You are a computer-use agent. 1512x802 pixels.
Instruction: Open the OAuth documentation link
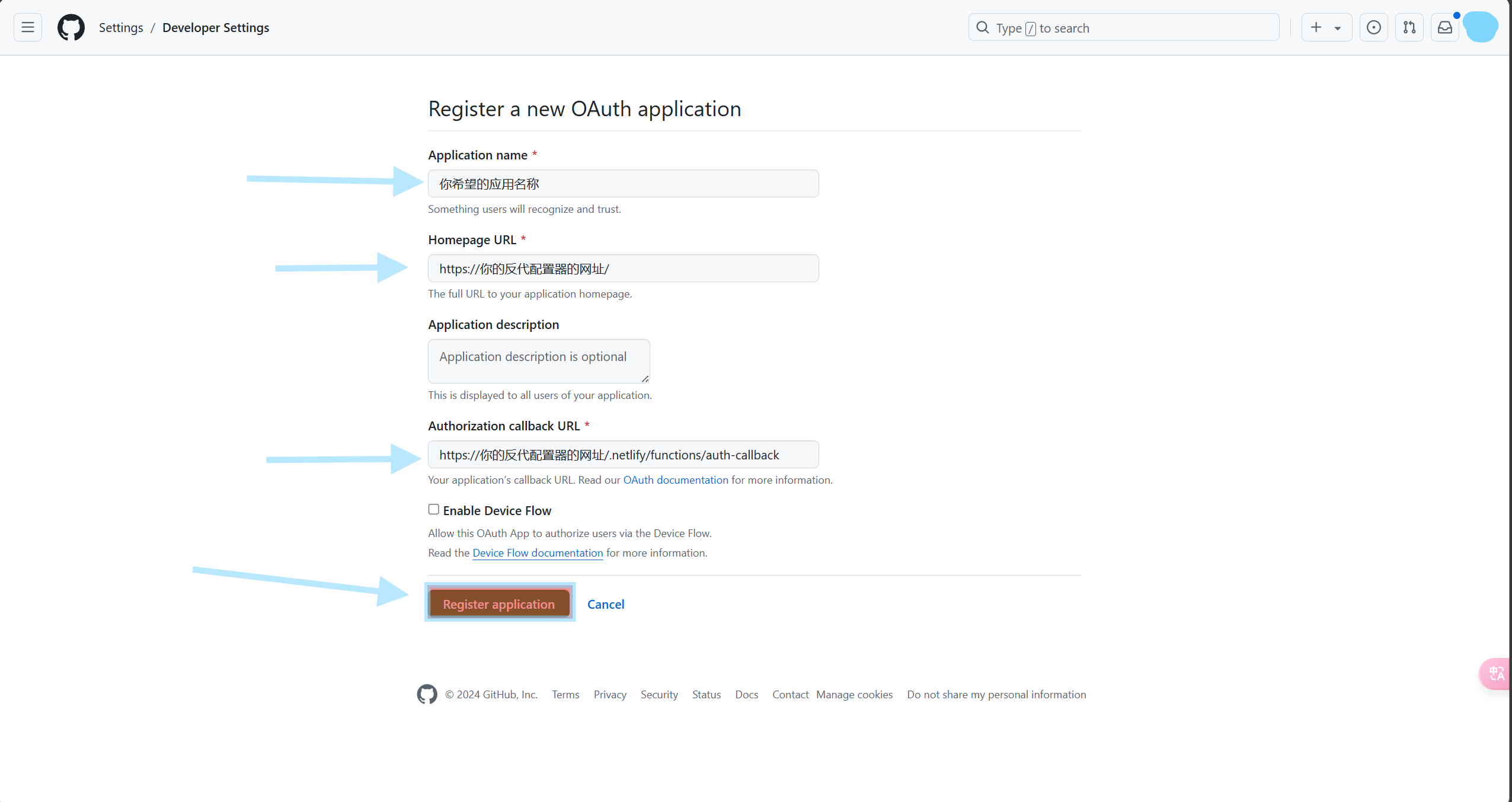[676, 480]
